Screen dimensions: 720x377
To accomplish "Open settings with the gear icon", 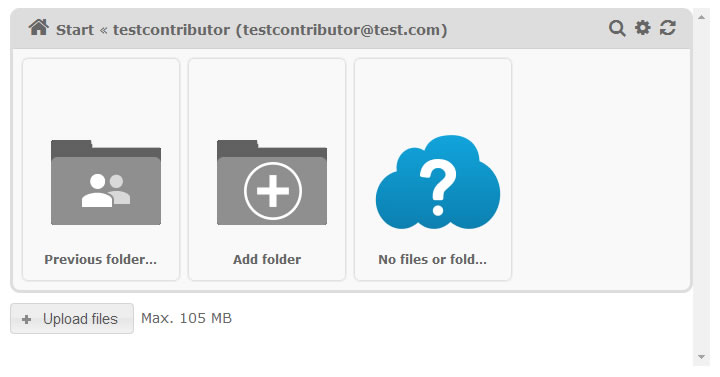I will [x=642, y=28].
